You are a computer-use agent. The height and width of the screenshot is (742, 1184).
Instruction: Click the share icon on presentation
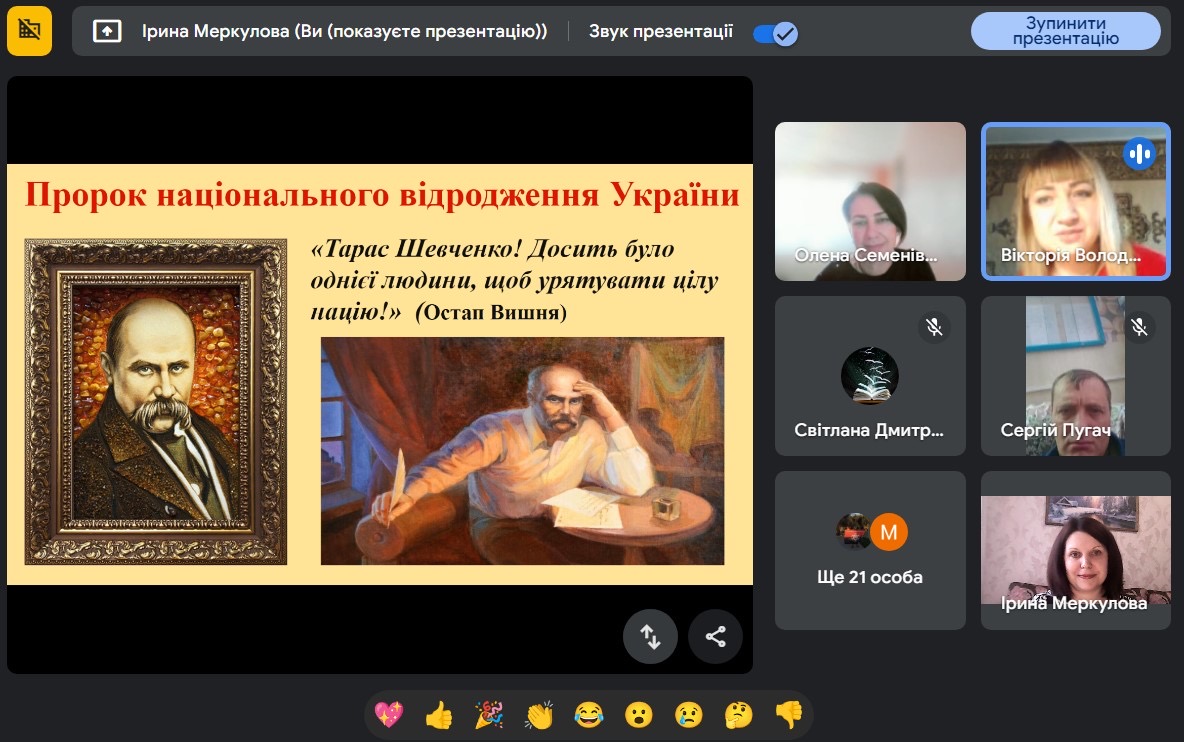[715, 636]
